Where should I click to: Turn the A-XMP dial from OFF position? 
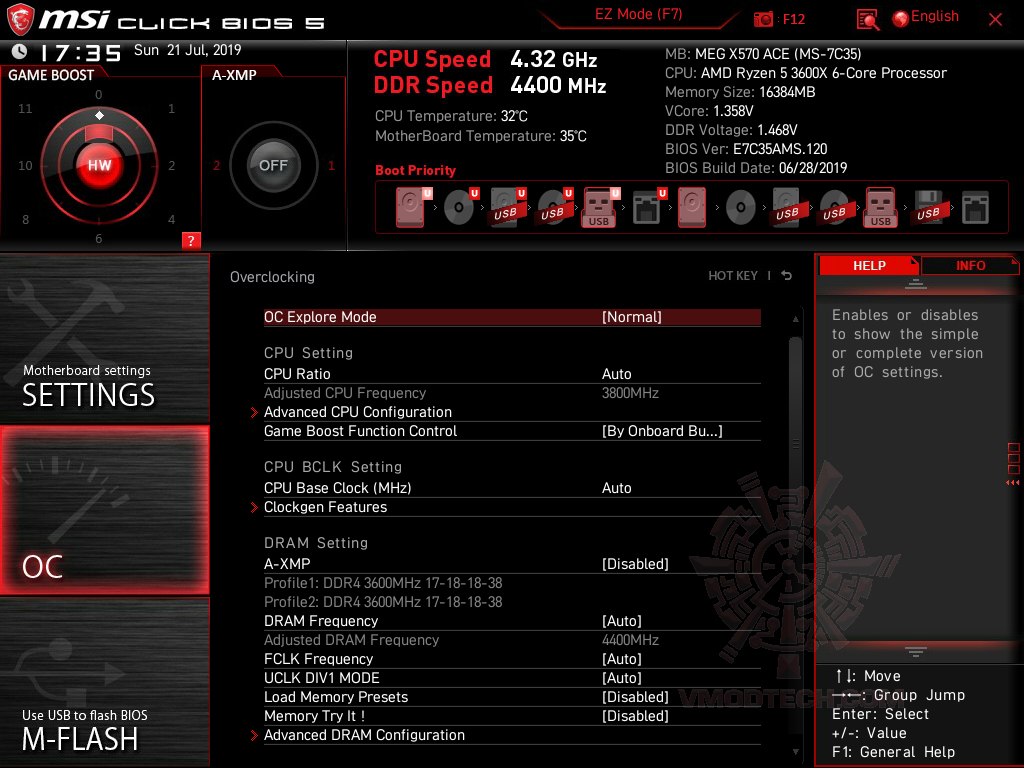(x=272, y=166)
